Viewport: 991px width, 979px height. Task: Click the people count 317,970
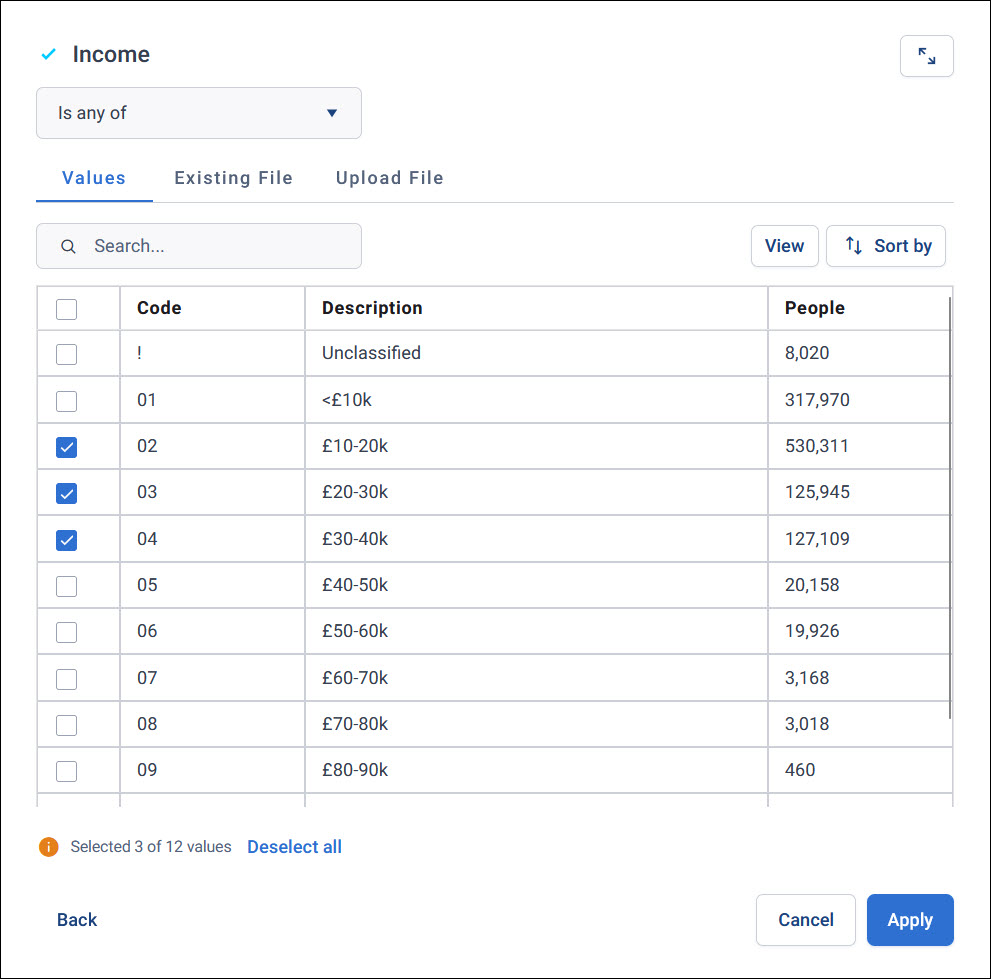817,399
